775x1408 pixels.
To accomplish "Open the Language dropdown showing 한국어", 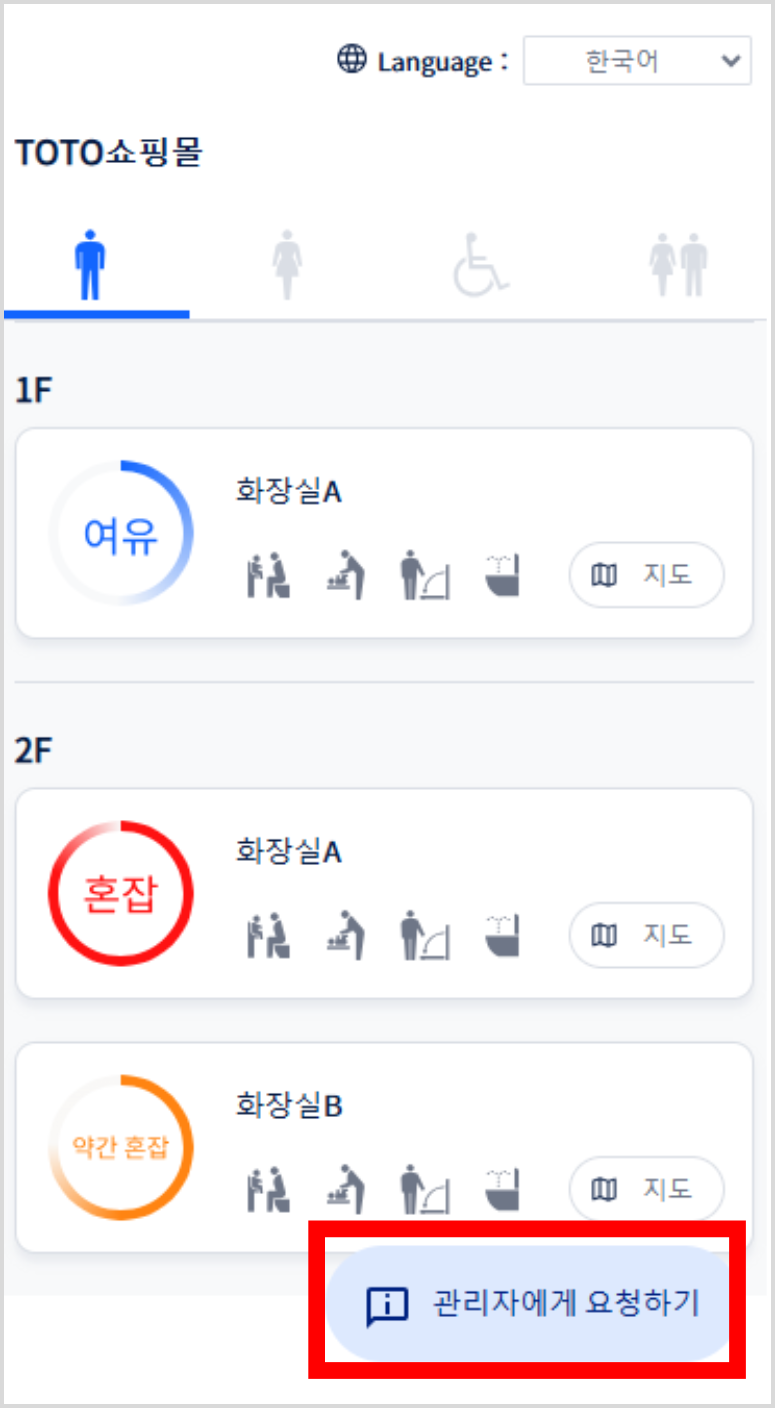I will (637, 62).
